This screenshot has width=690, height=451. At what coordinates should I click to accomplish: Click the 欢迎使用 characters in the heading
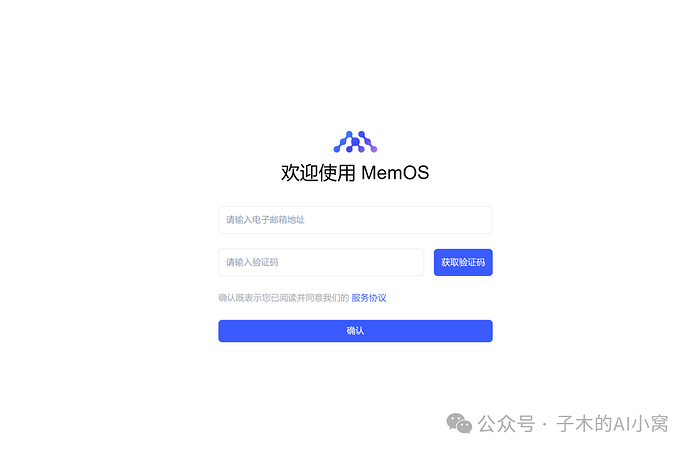(x=318, y=172)
